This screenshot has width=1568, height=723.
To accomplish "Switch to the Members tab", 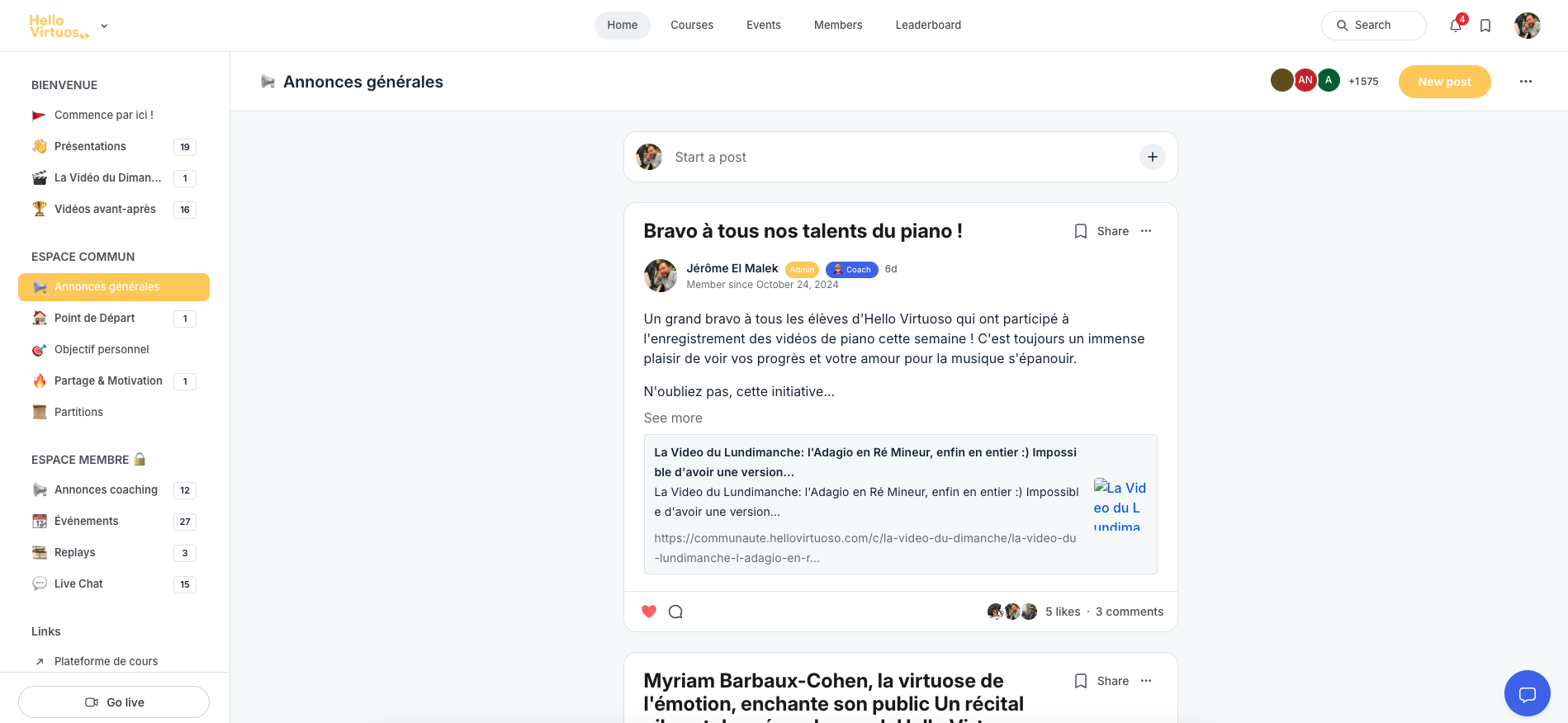I will coord(838,26).
